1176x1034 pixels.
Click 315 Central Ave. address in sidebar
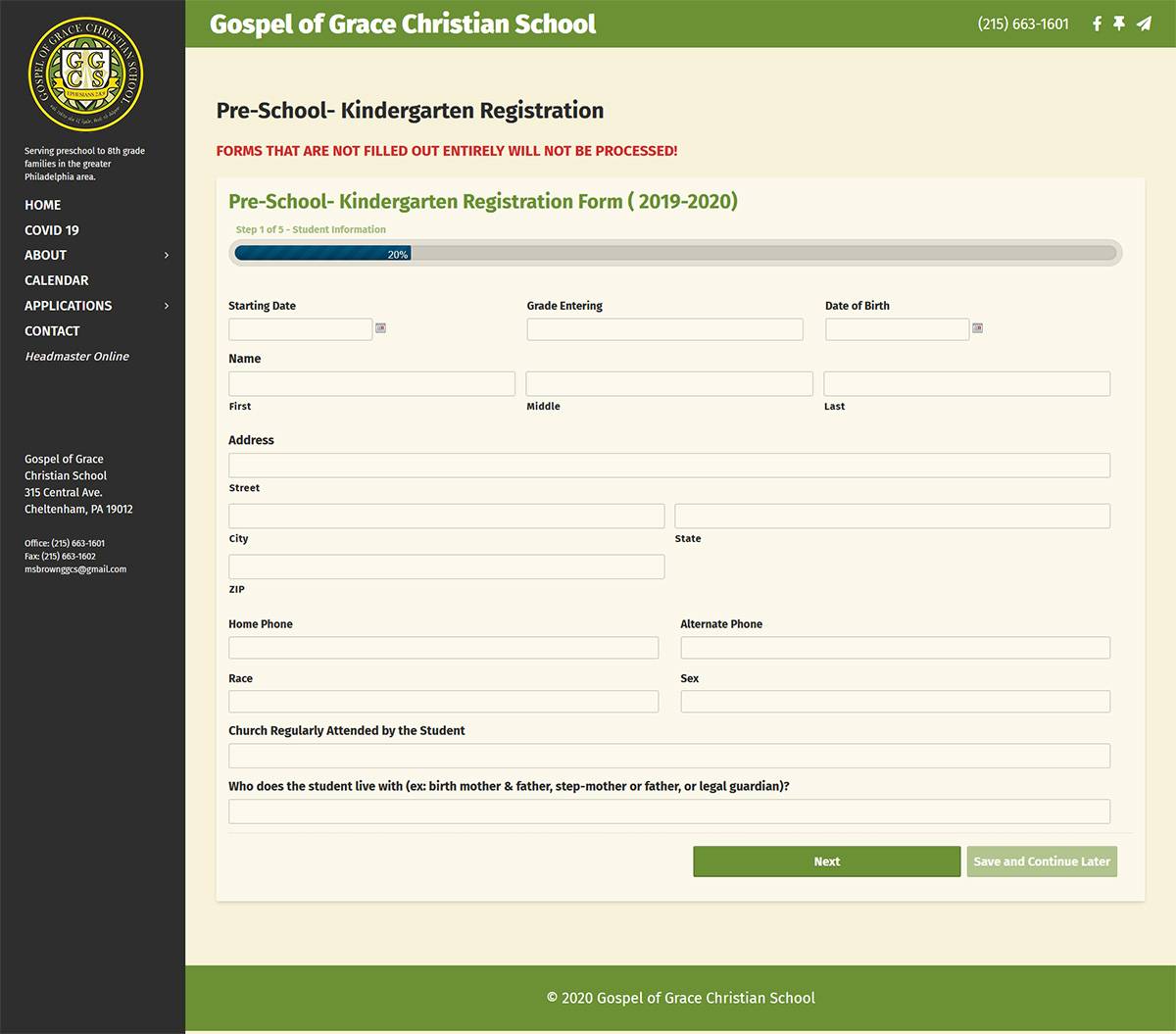point(63,492)
